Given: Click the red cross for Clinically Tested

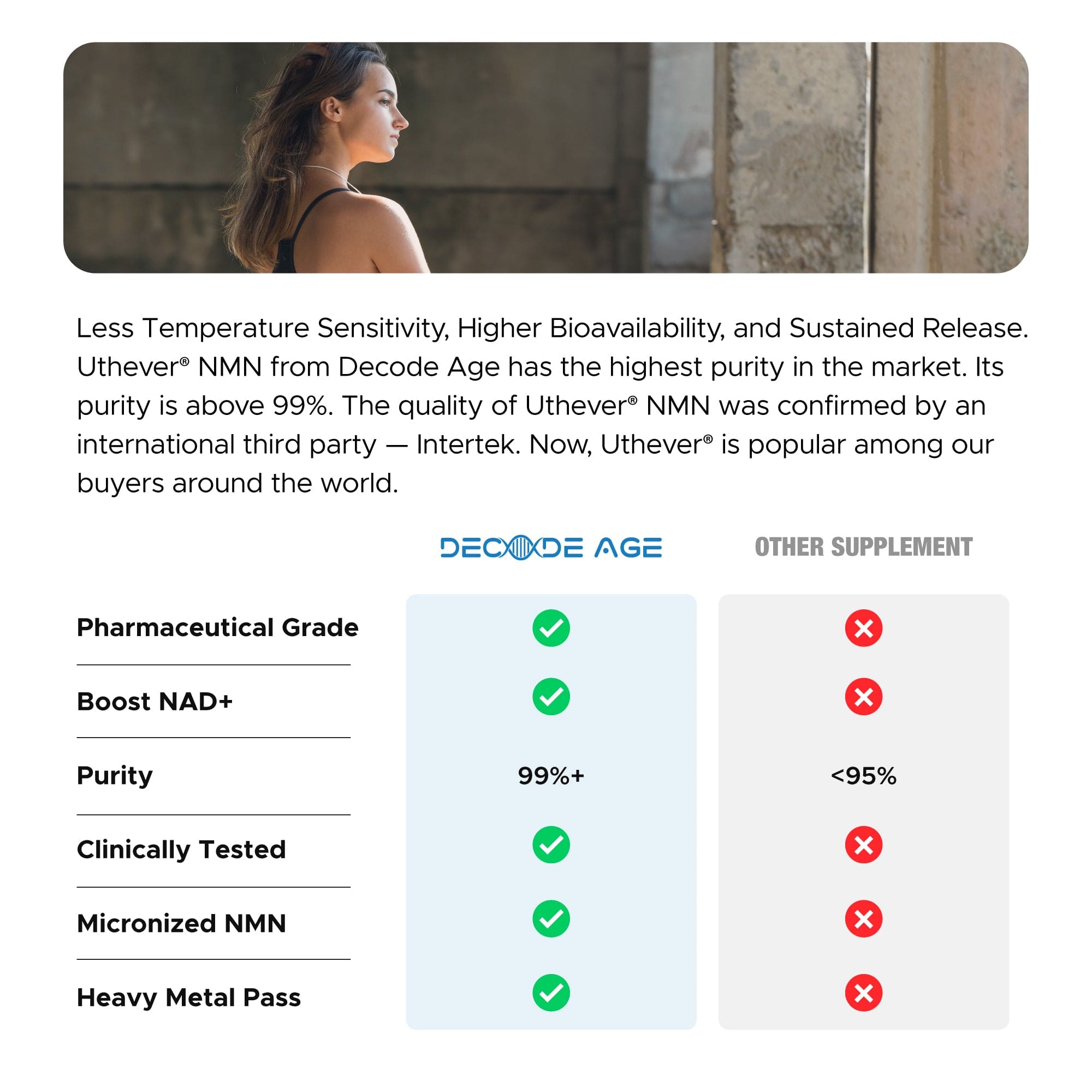Looking at the screenshot, I should tap(864, 845).
